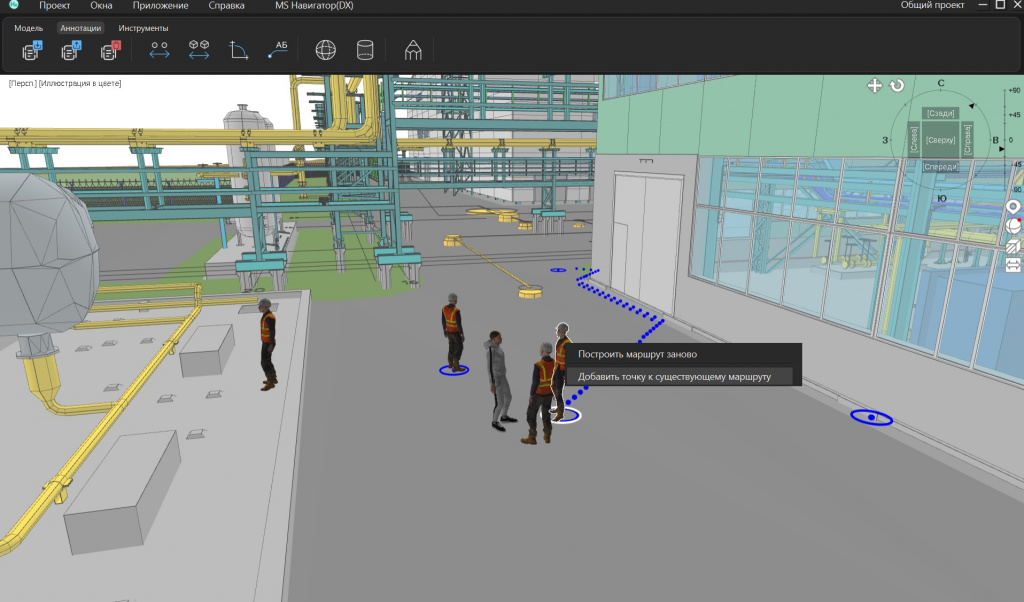Click the blue route waypoint circle near the wall

tap(871, 417)
